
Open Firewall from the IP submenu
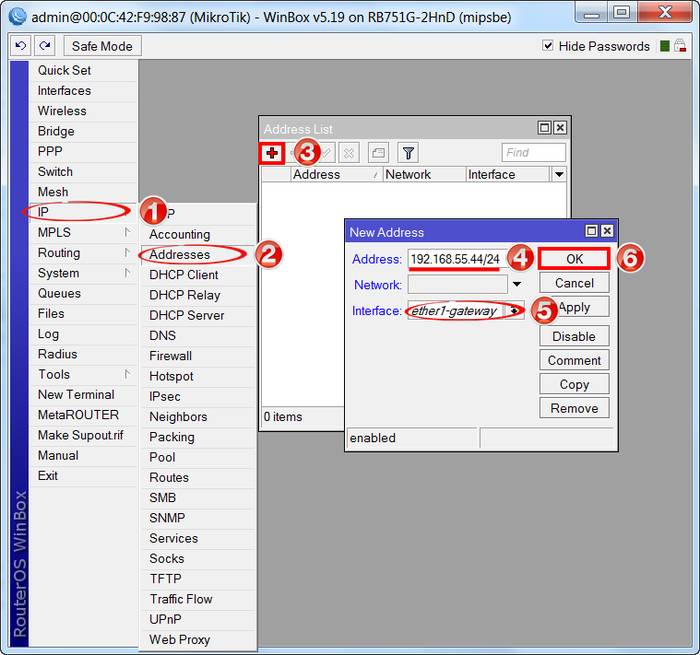[171, 356]
